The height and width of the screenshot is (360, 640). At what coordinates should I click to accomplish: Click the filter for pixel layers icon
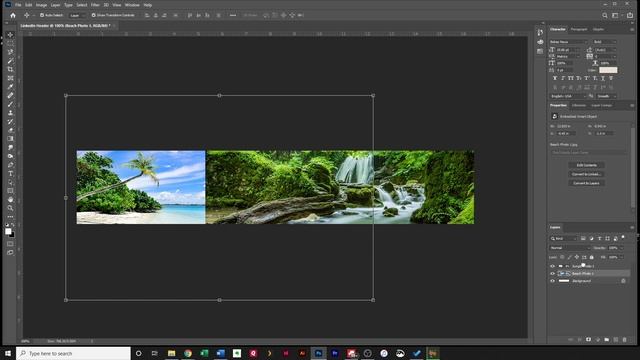583,238
